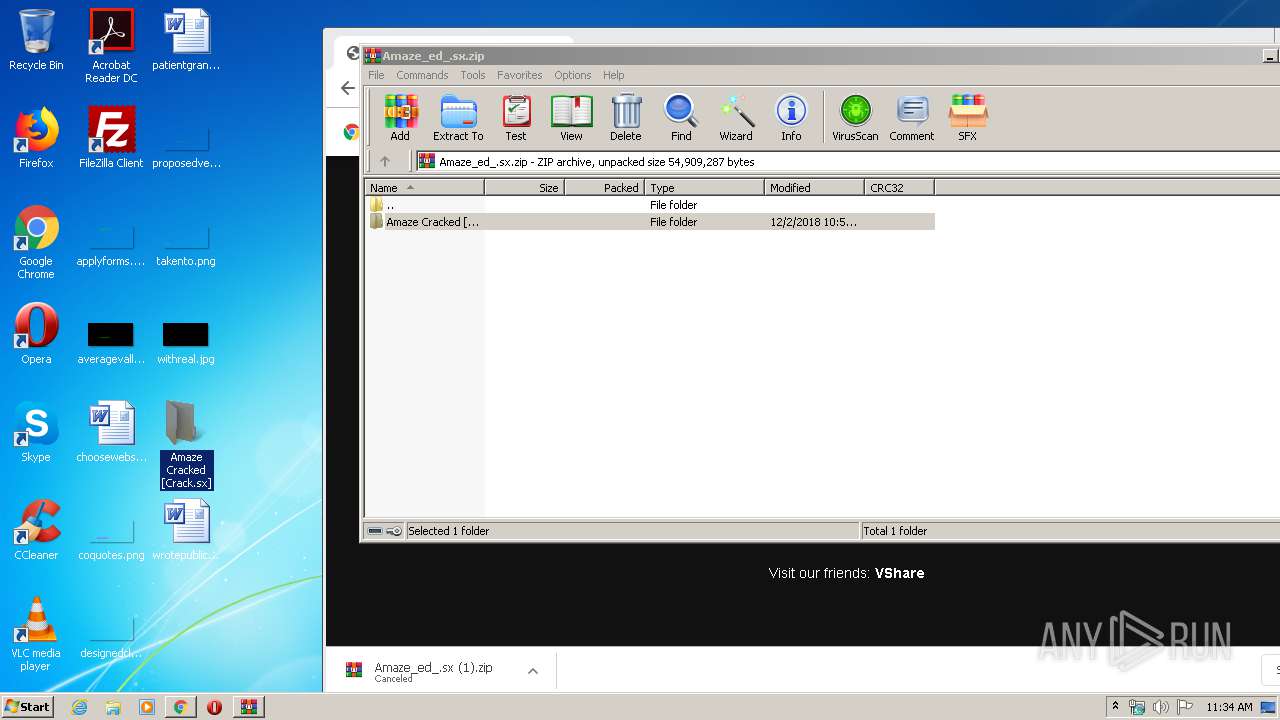1280x720 pixels.
Task: Select the FileZilla Client desktop icon
Action: pos(111,138)
